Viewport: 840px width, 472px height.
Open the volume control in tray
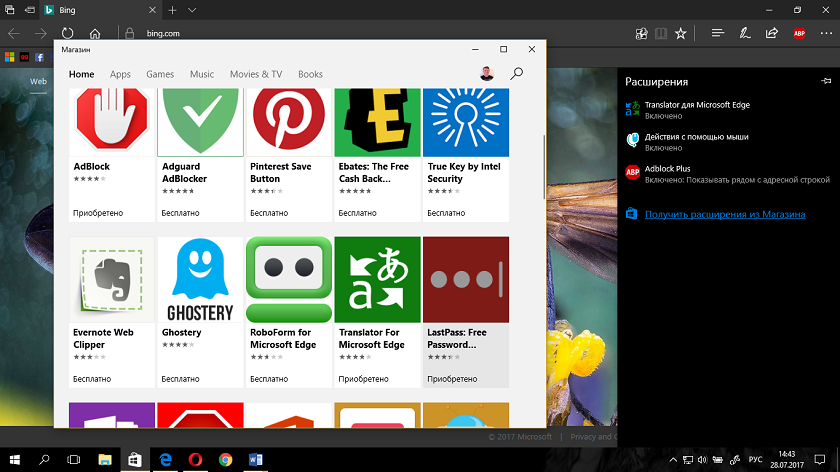point(702,460)
